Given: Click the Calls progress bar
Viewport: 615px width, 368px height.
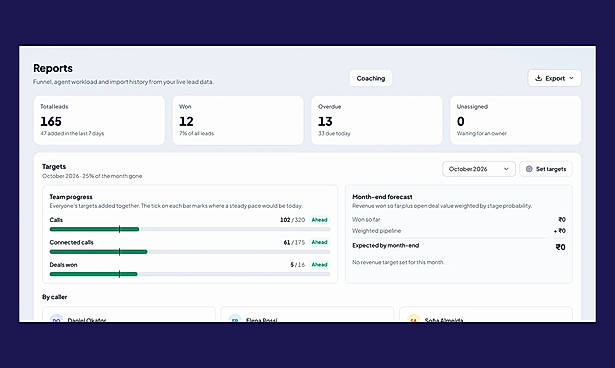Looking at the screenshot, I should point(190,229).
